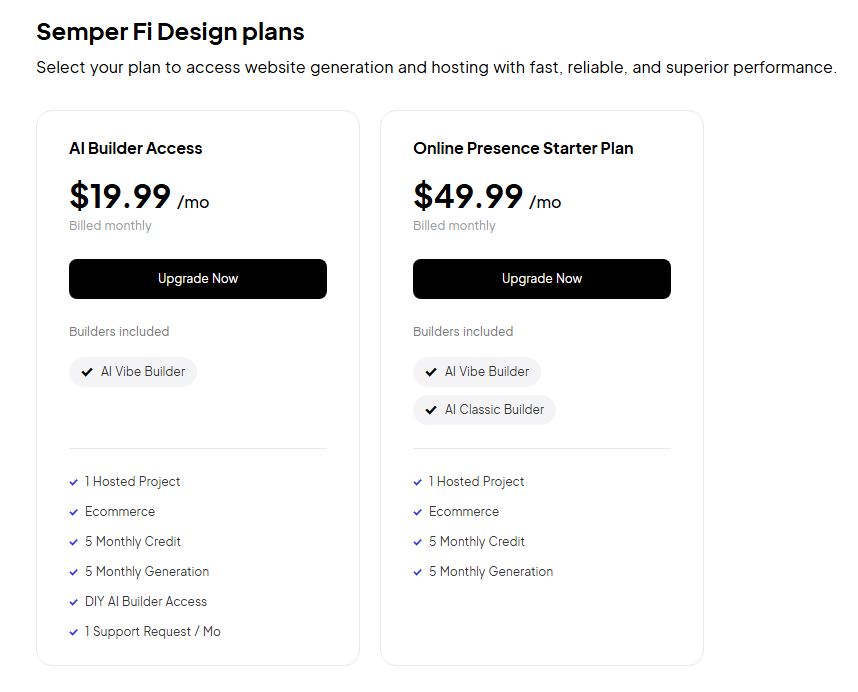Click the Semper Fi Design plans heading
858x692 pixels.
[x=170, y=31]
